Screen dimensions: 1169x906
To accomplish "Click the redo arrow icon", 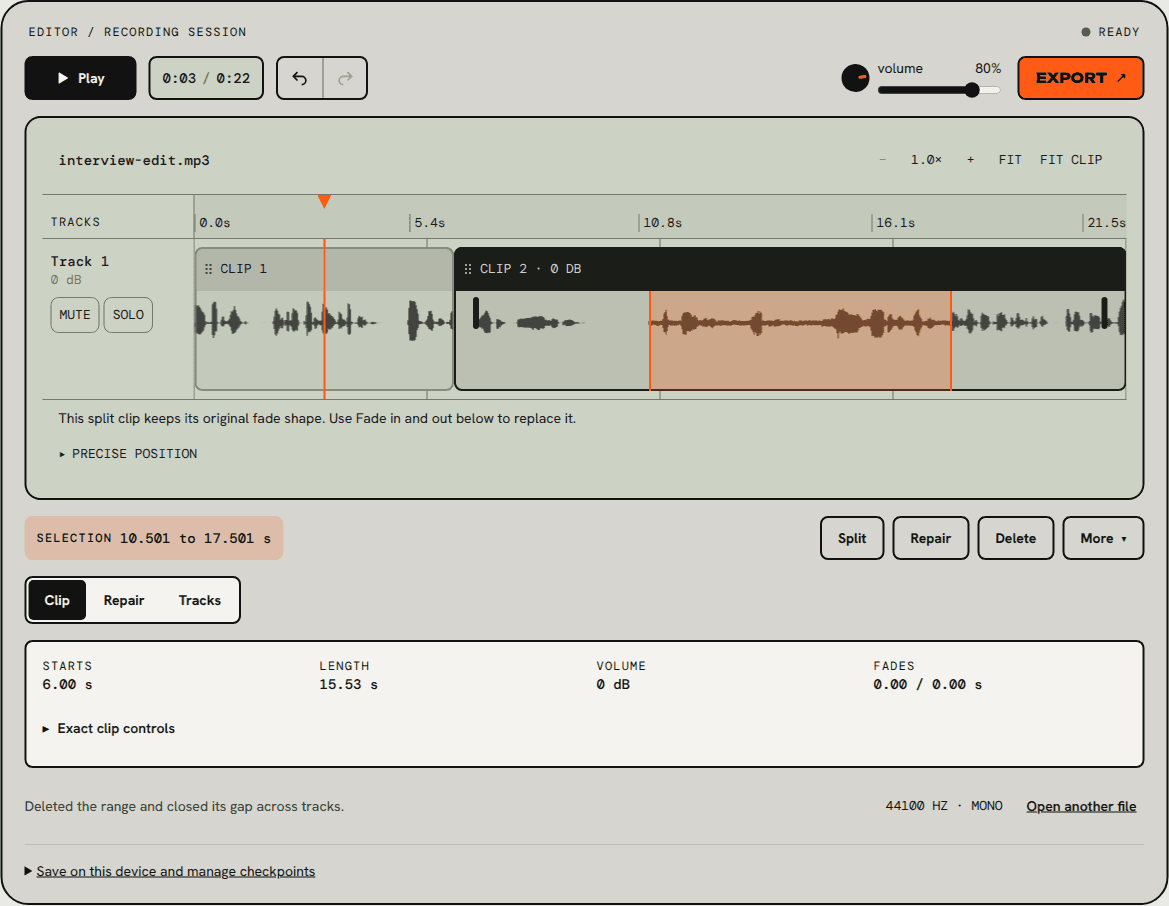I will pyautogui.click(x=345, y=78).
